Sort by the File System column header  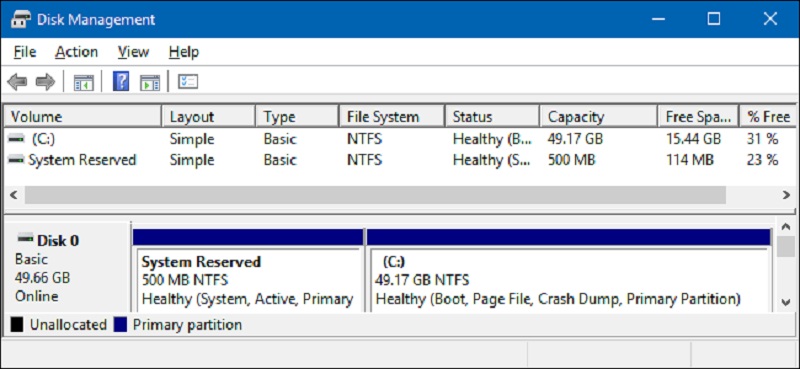[392, 117]
